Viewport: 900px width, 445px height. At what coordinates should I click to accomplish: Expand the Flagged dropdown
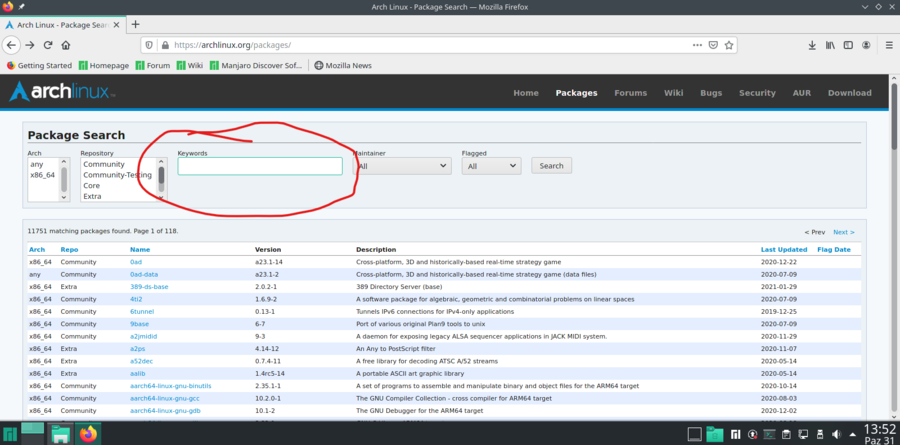491,166
